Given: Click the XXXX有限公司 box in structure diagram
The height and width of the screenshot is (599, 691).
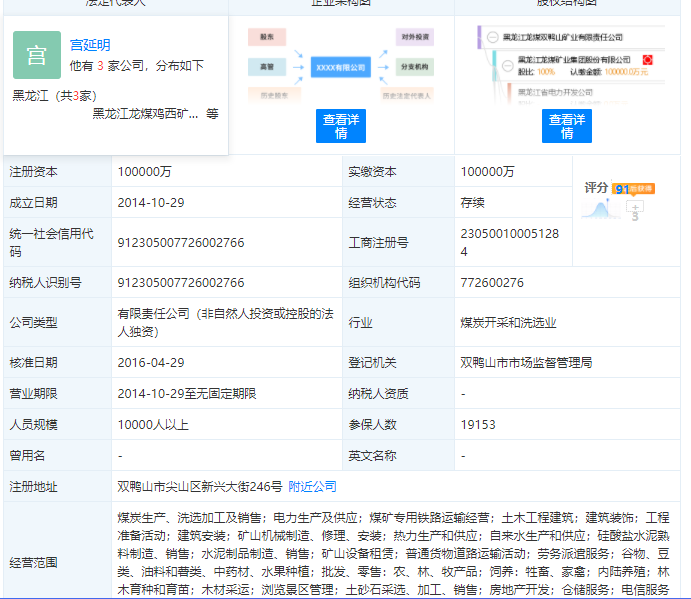Looking at the screenshot, I should pyautogui.click(x=341, y=67).
